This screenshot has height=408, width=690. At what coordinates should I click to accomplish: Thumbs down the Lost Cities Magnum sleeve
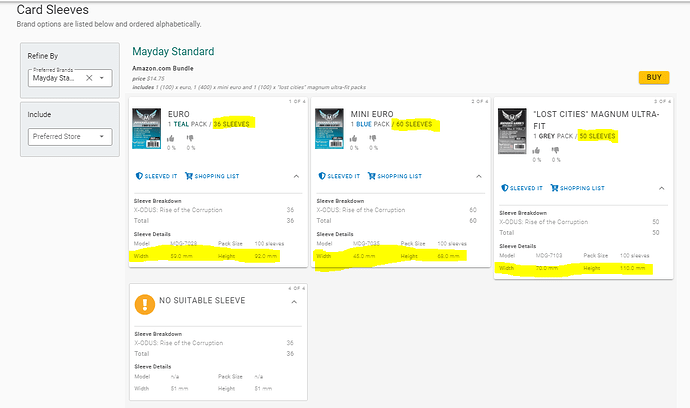coord(555,151)
